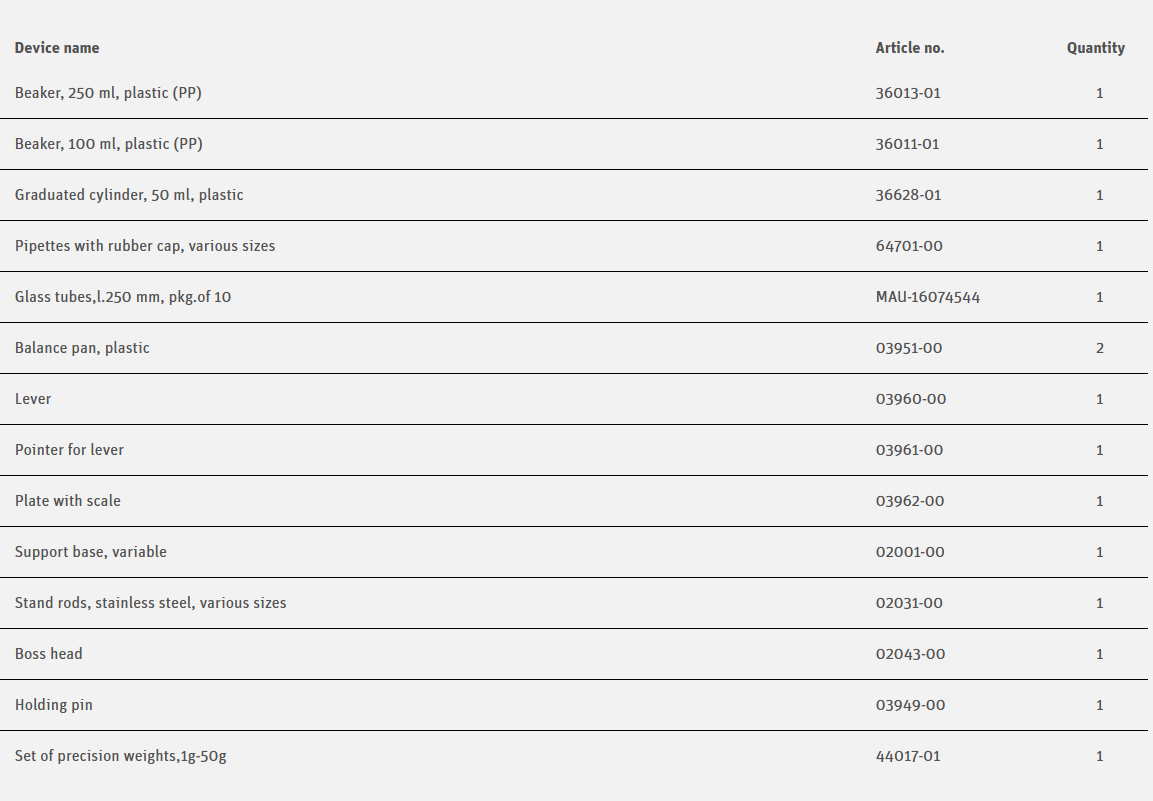Click Support base, variable
Image resolution: width=1153 pixels, height=801 pixels.
point(91,552)
